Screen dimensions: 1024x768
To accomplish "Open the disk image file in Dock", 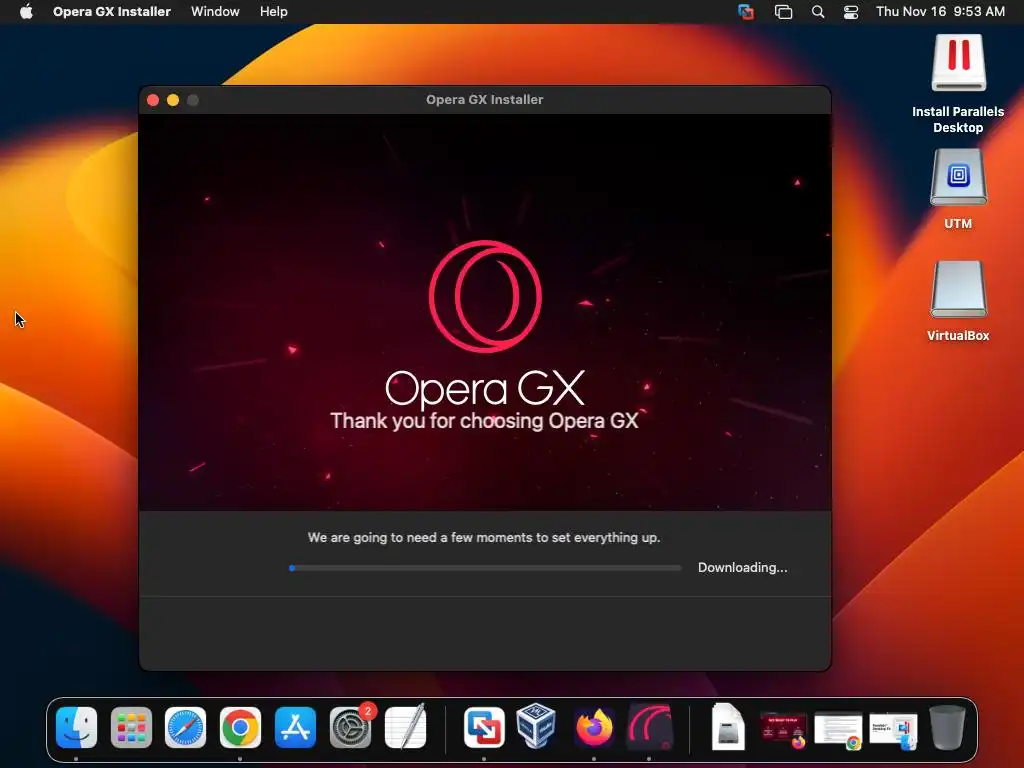I will 728,727.
